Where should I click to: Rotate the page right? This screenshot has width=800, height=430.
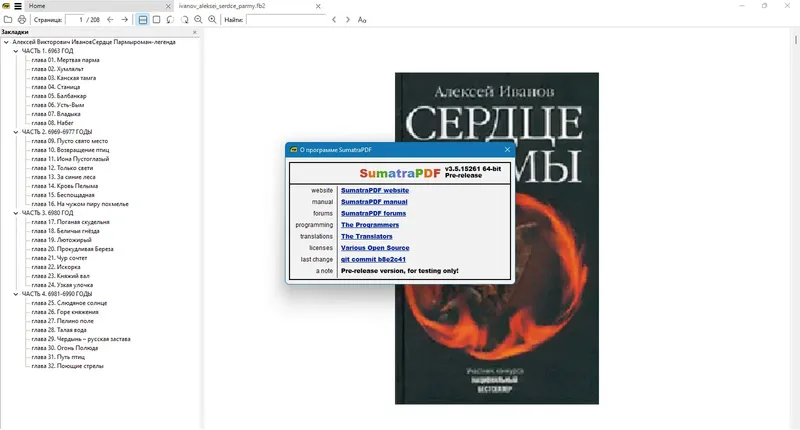[184, 19]
